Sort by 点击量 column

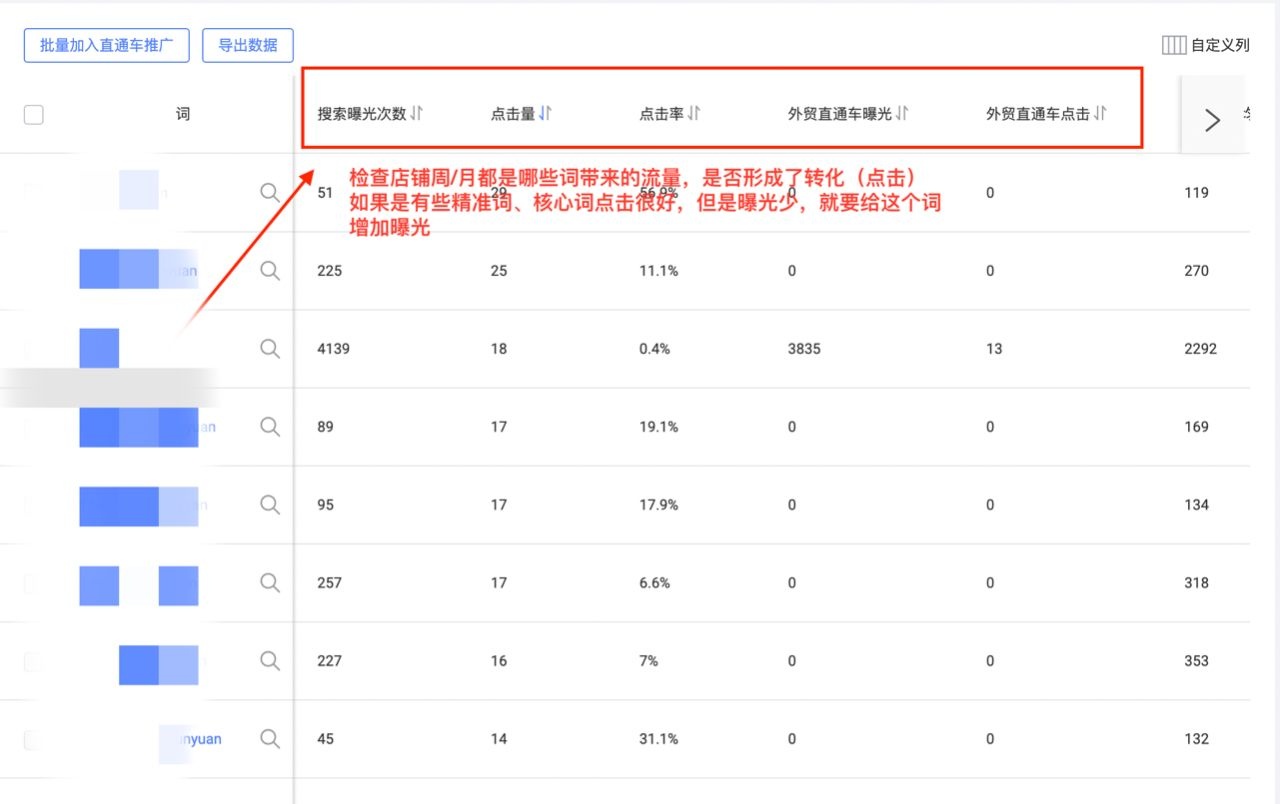[x=545, y=113]
